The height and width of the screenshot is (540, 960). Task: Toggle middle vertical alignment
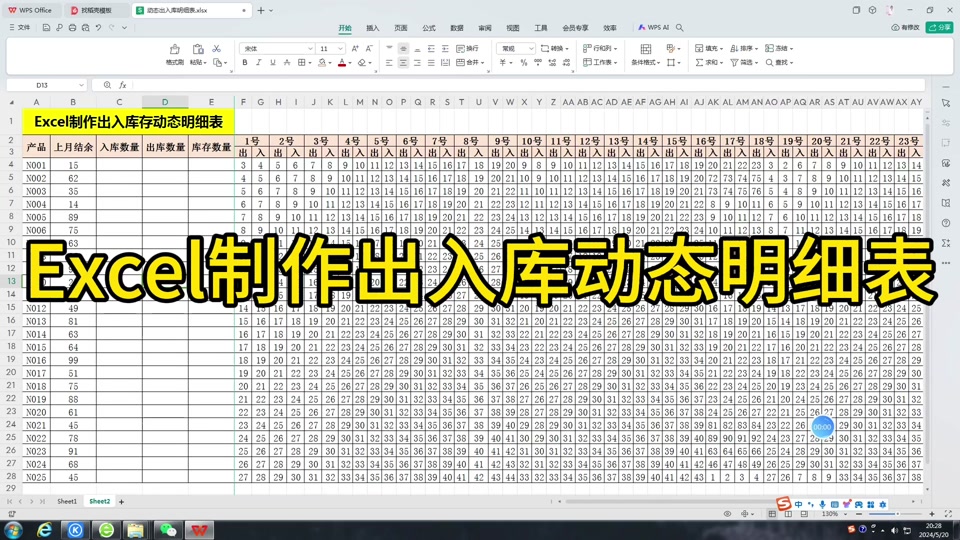click(x=403, y=48)
